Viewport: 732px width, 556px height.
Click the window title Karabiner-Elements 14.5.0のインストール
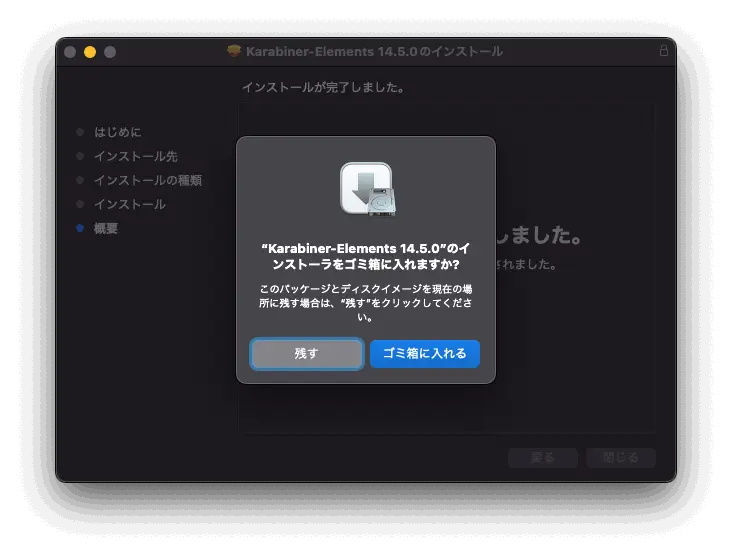(x=374, y=51)
